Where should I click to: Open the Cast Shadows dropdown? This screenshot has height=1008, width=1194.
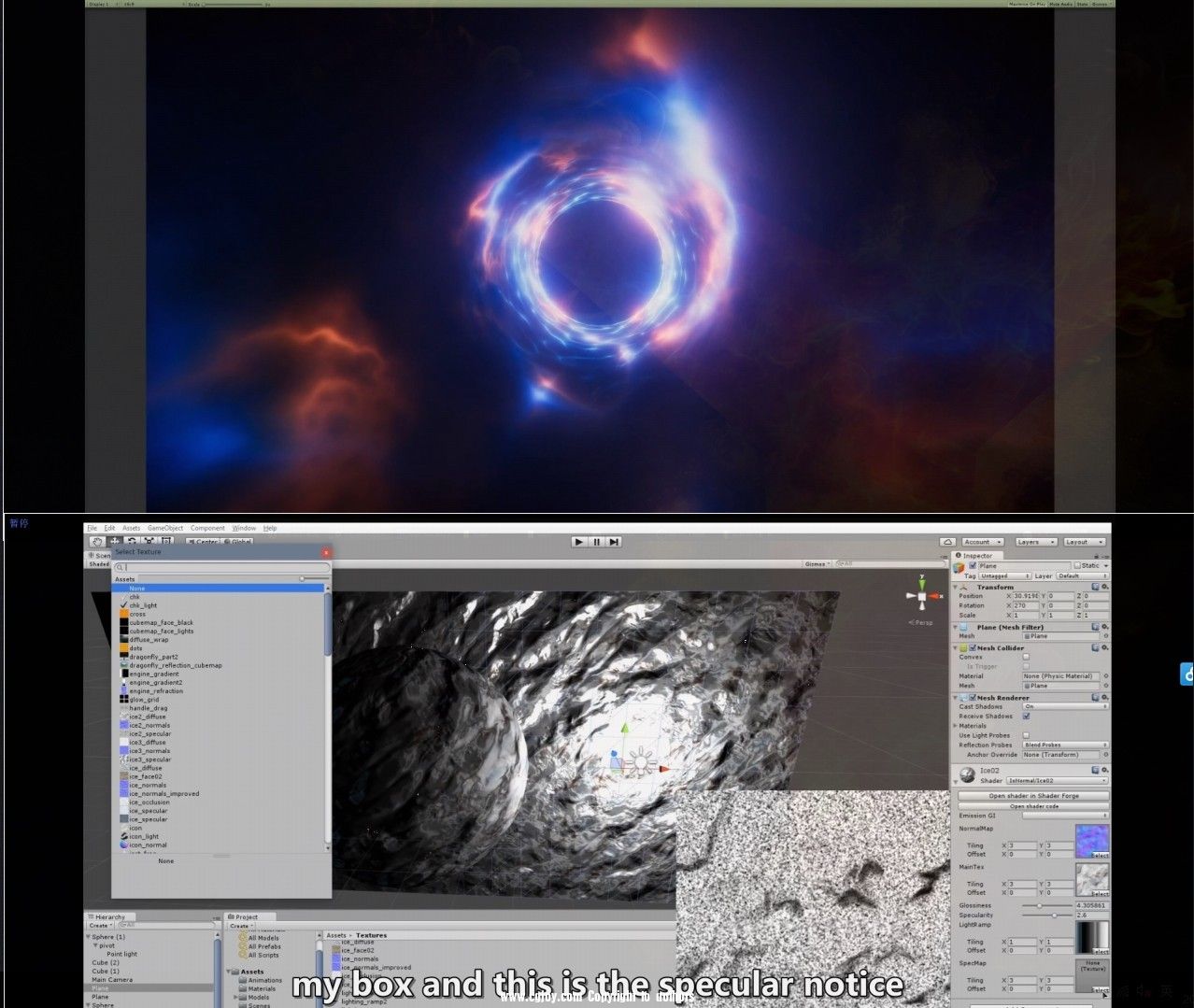(1065, 706)
